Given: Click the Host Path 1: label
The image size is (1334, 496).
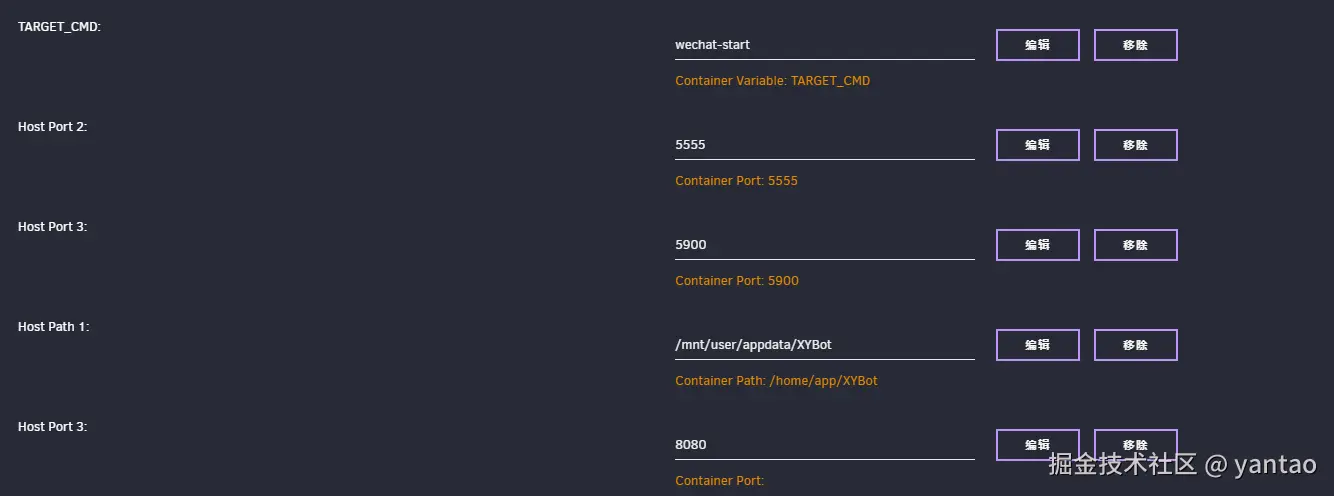Looking at the screenshot, I should pyautogui.click(x=53, y=327).
